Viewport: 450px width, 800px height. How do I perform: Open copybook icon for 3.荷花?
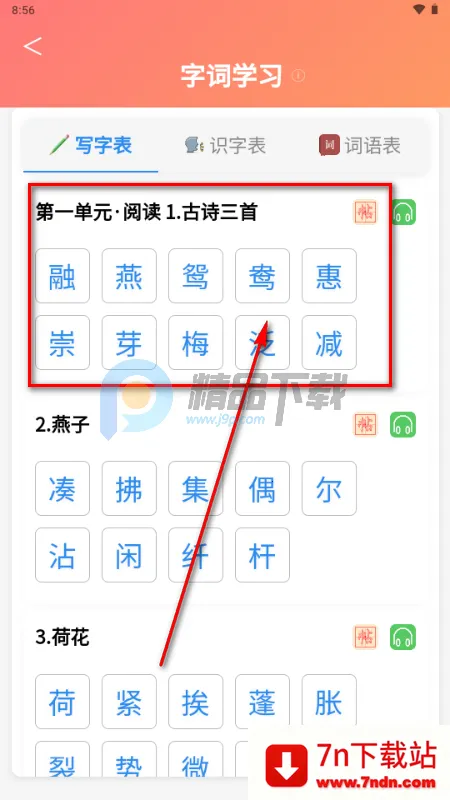pyautogui.click(x=365, y=637)
